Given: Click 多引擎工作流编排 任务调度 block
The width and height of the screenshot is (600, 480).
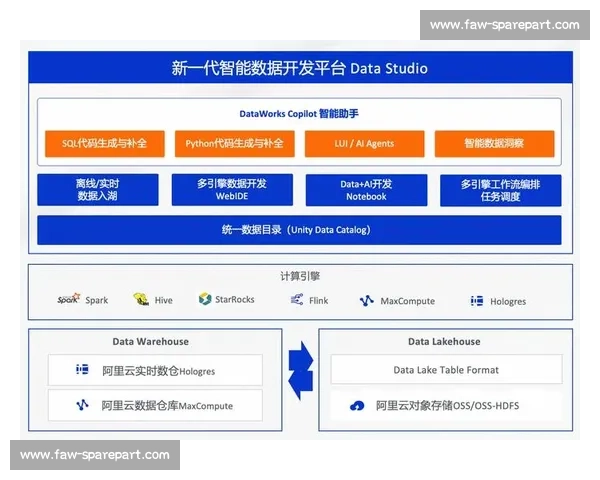Looking at the screenshot, I should click(x=500, y=190).
